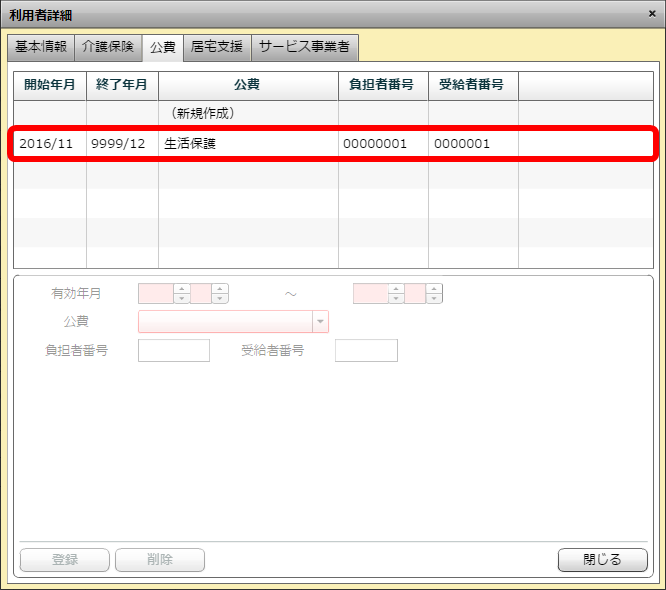
Task: Click the 負担者番号 column header
Action: click(x=383, y=85)
